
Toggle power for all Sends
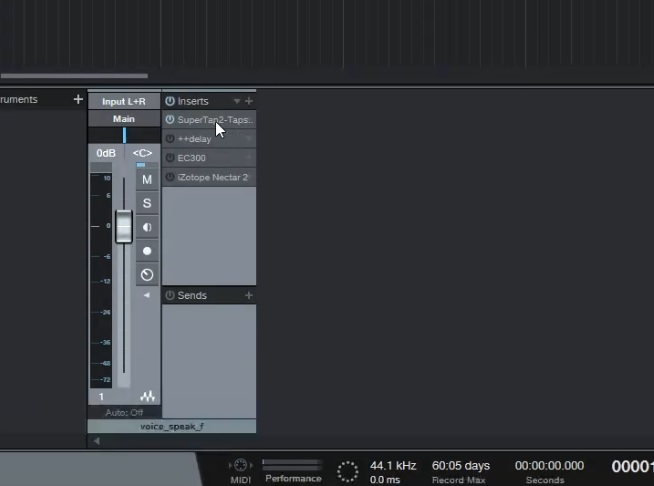(x=170, y=295)
